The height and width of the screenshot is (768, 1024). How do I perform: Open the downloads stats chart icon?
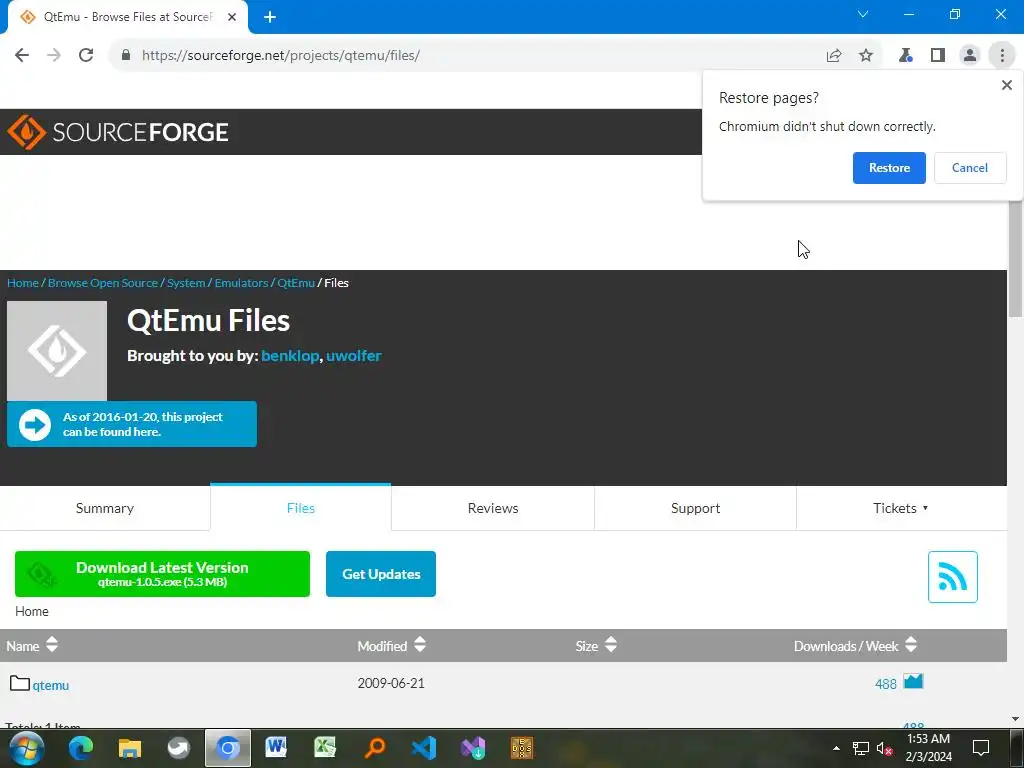(913, 682)
